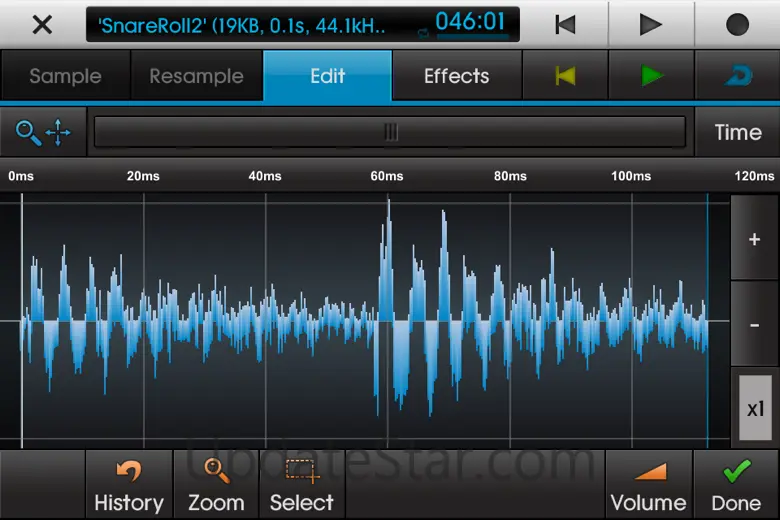Open the History undo menu

pos(129,486)
